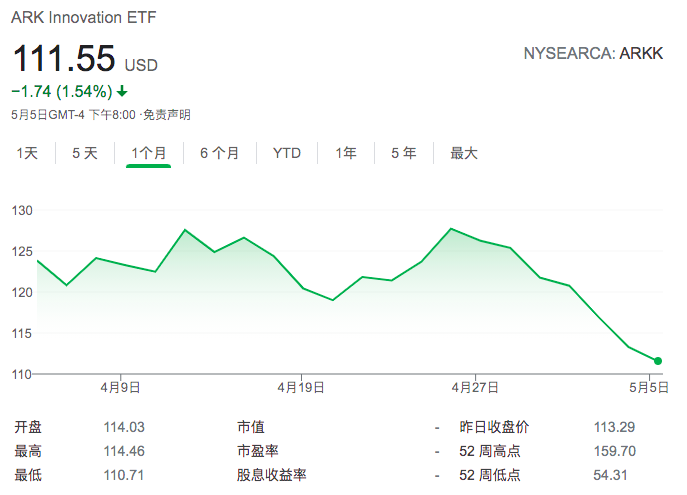The width and height of the screenshot is (687, 495).
Task: Click the 5月5日GMT-4 timestamp text
Action: pos(73,115)
